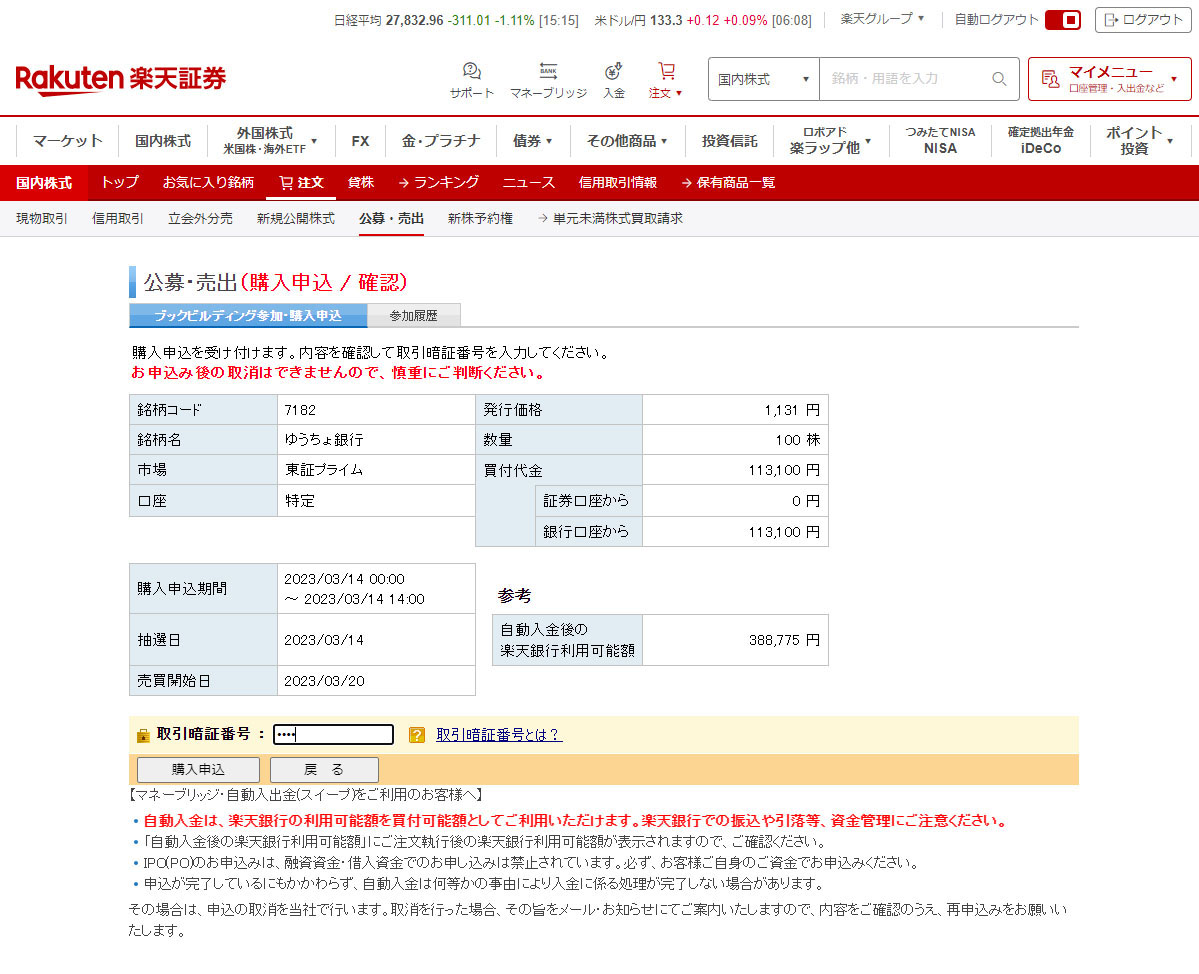Viewport: 1199px width, 974px height.
Task: Switch to the 参加履歴 tab
Action: [413, 316]
